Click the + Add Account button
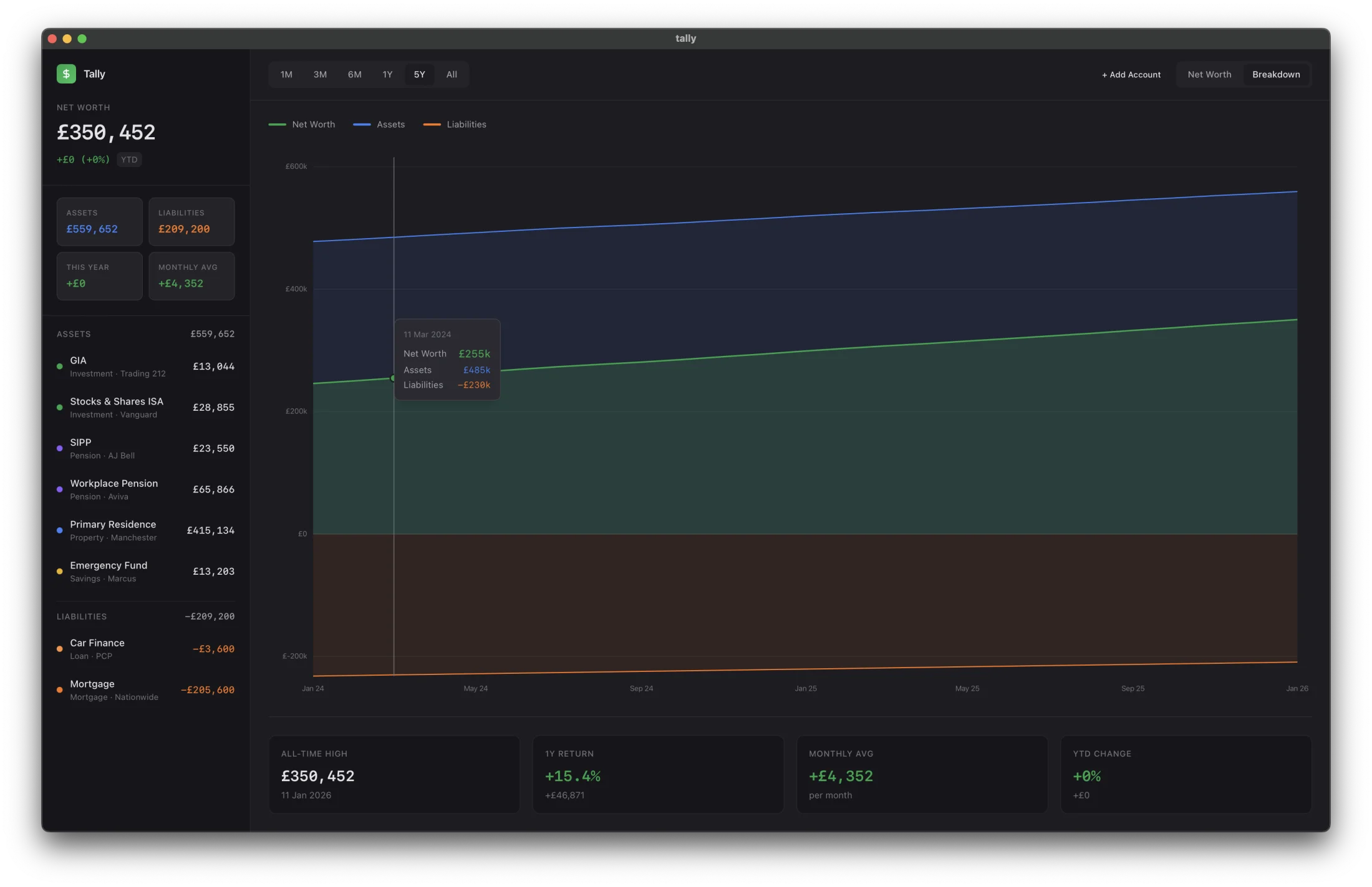Viewport: 1372px width, 887px height. point(1131,75)
